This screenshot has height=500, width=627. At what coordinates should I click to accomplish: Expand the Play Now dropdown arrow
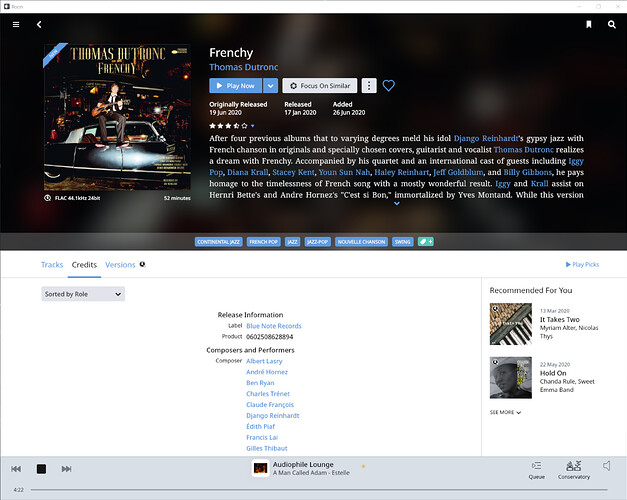(x=271, y=86)
